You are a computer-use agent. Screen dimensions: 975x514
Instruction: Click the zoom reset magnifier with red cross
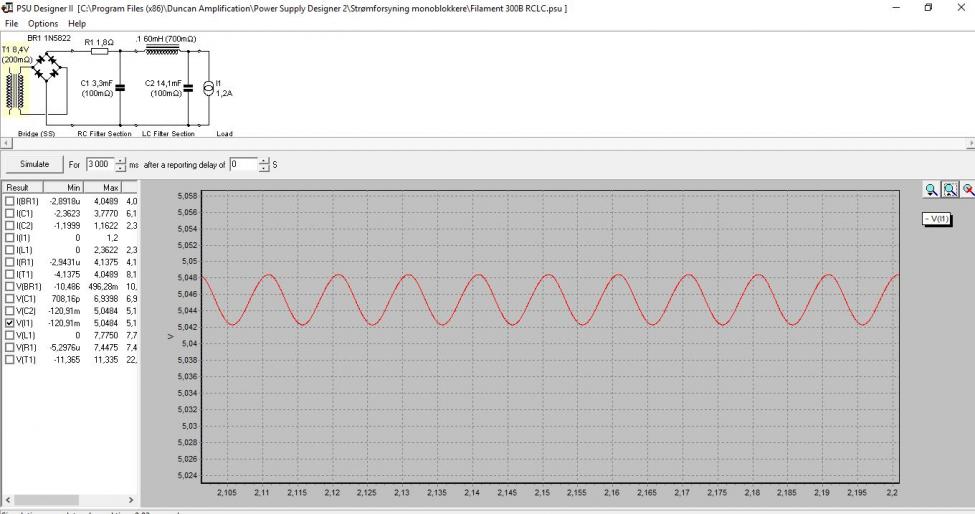click(x=968, y=190)
